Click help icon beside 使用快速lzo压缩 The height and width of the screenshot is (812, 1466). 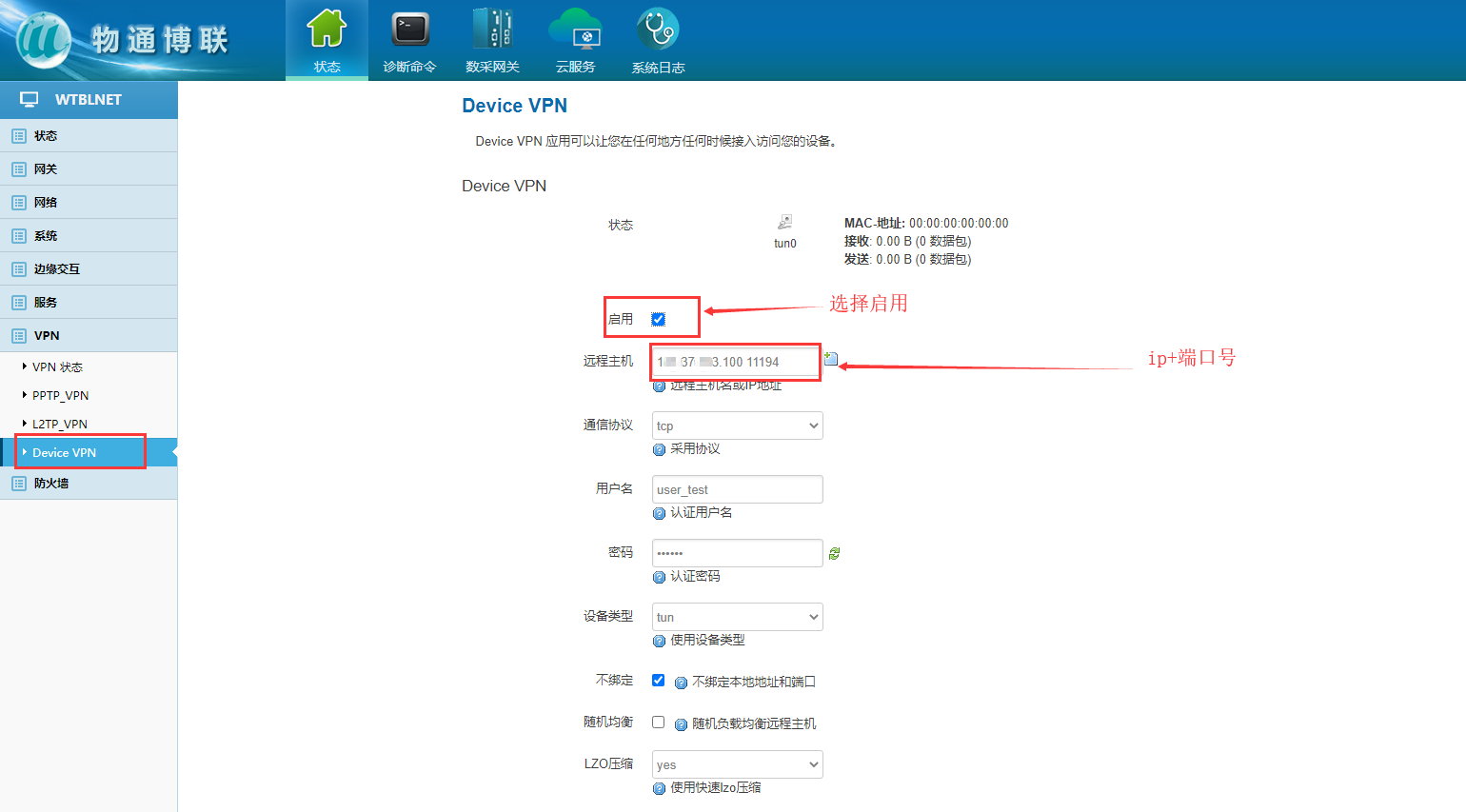[x=659, y=788]
